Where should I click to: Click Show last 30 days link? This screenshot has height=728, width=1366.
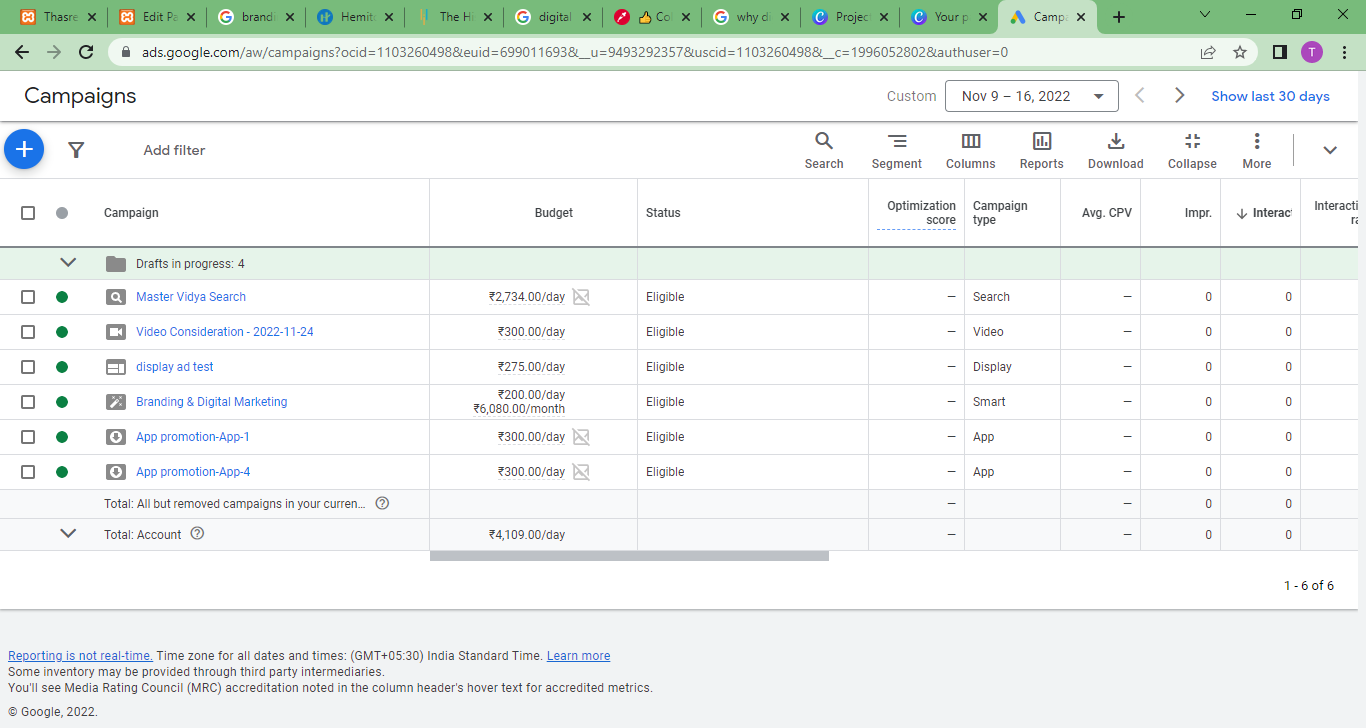point(1270,96)
